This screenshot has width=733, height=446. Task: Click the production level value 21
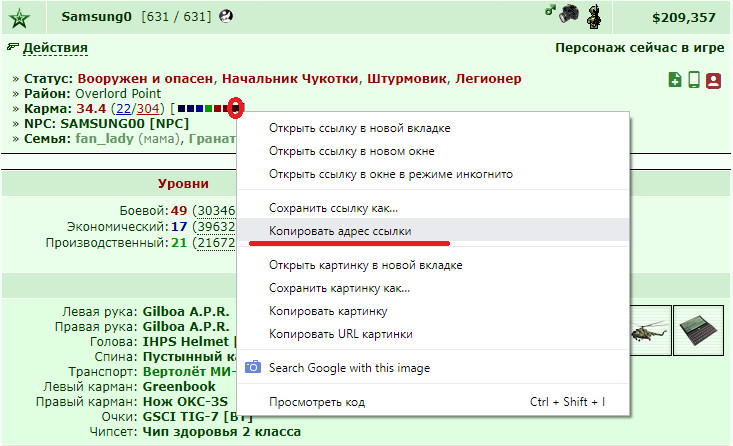179,243
